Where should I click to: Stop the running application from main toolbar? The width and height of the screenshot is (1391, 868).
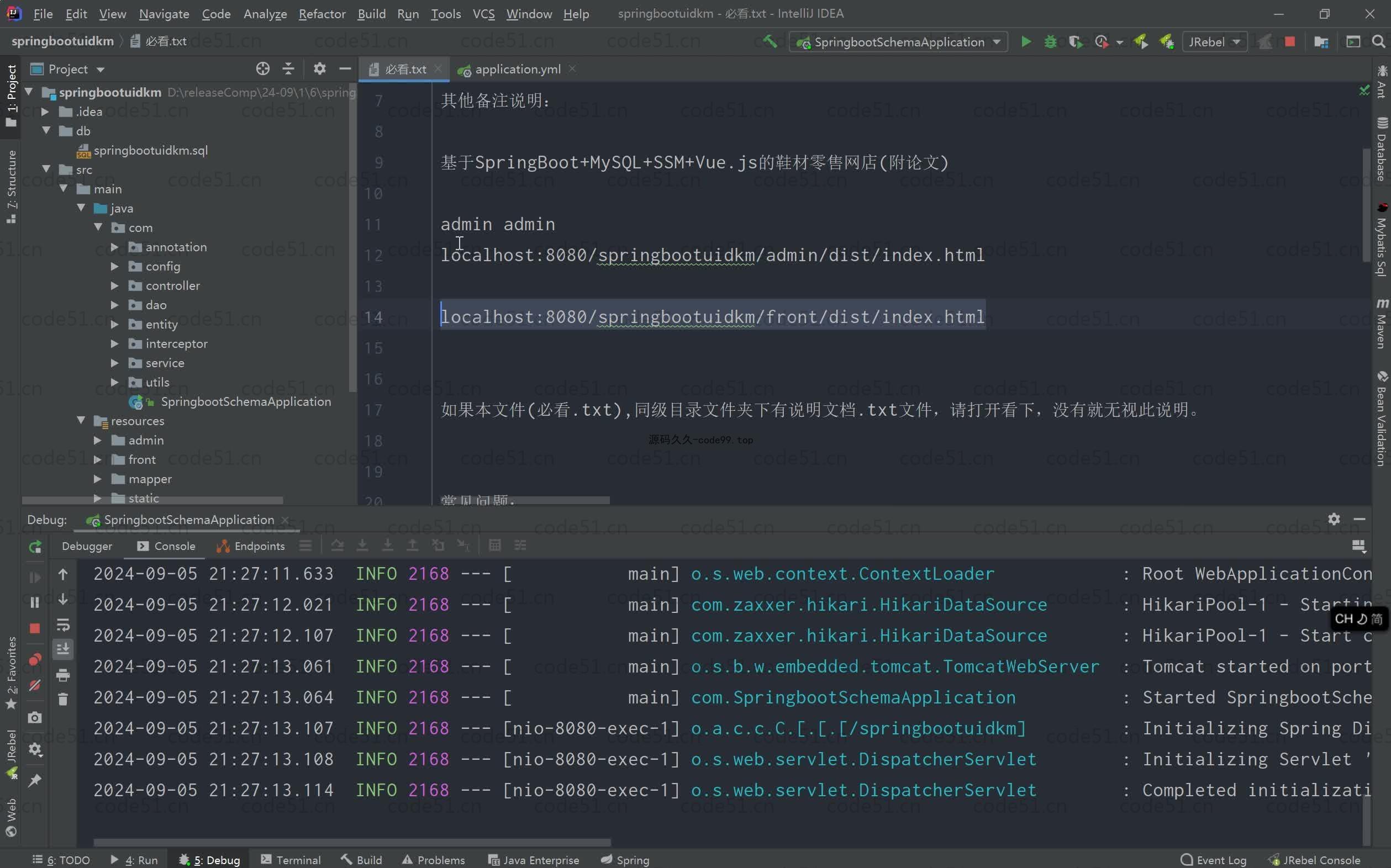pos(1290,42)
